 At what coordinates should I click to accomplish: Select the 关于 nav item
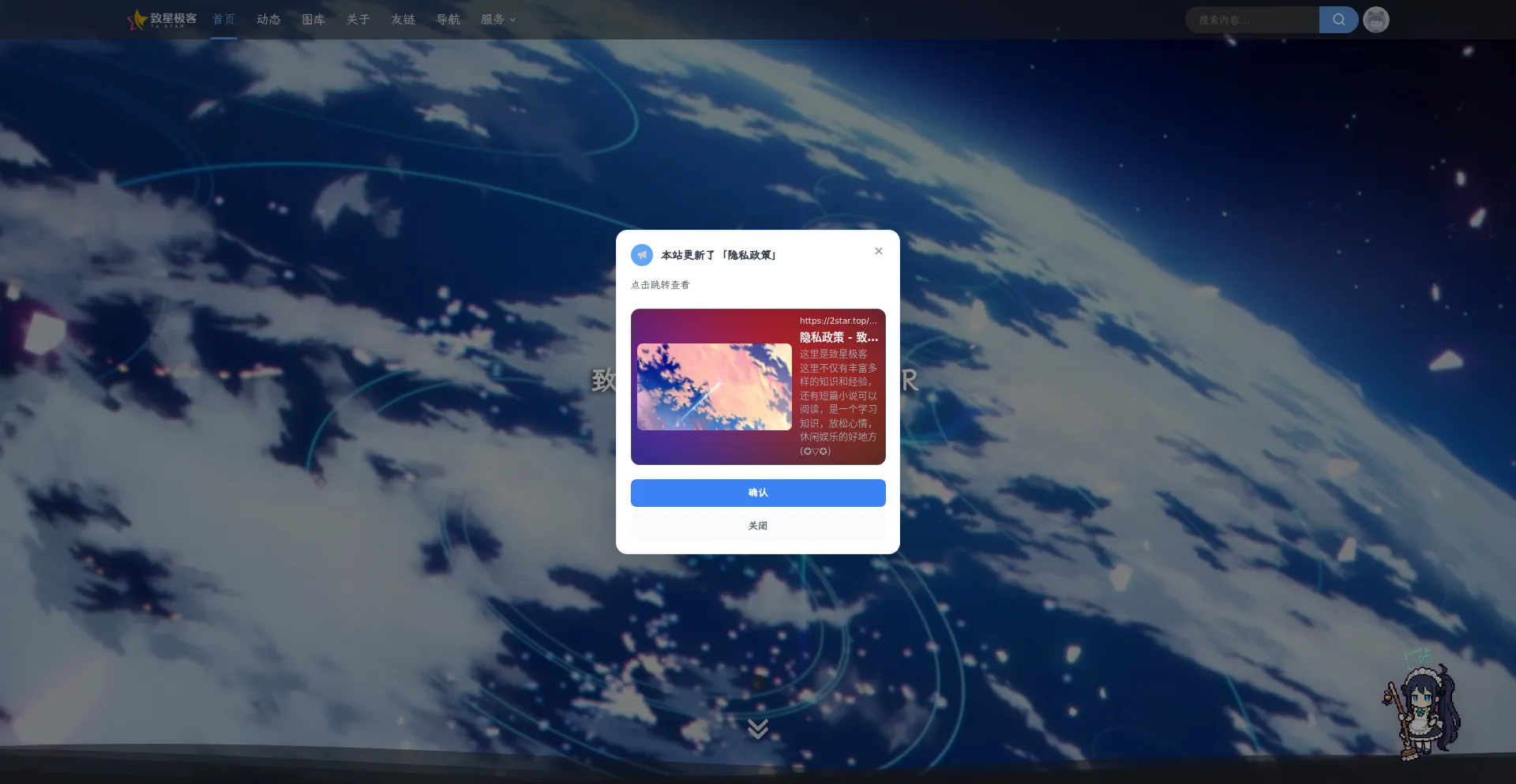pos(358,19)
